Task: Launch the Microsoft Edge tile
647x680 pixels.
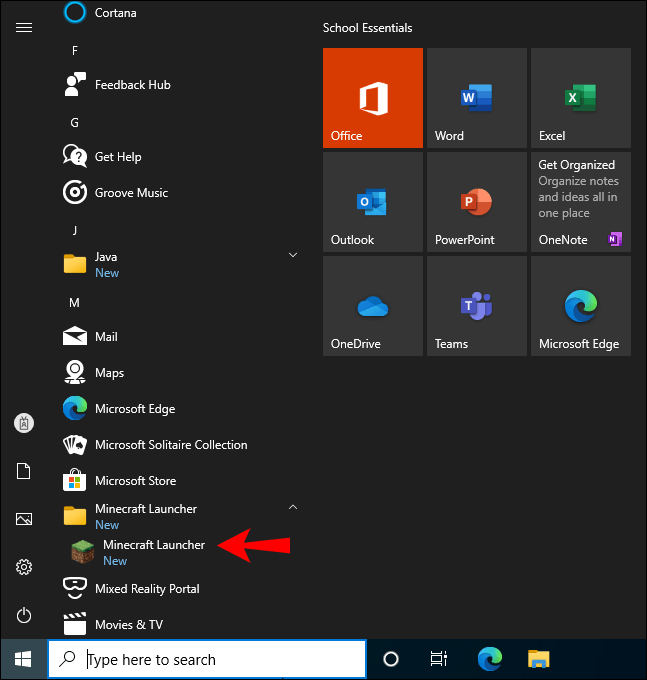Action: click(581, 306)
